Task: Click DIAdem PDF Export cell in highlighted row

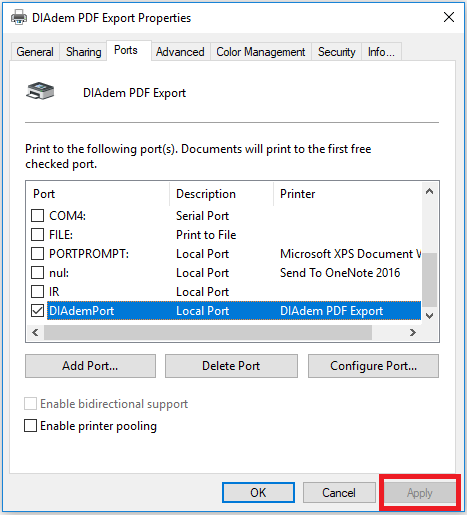Action: click(332, 311)
